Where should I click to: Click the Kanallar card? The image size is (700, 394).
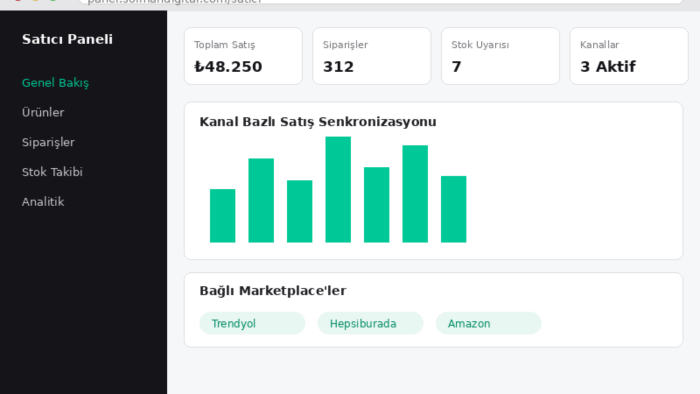click(629, 56)
